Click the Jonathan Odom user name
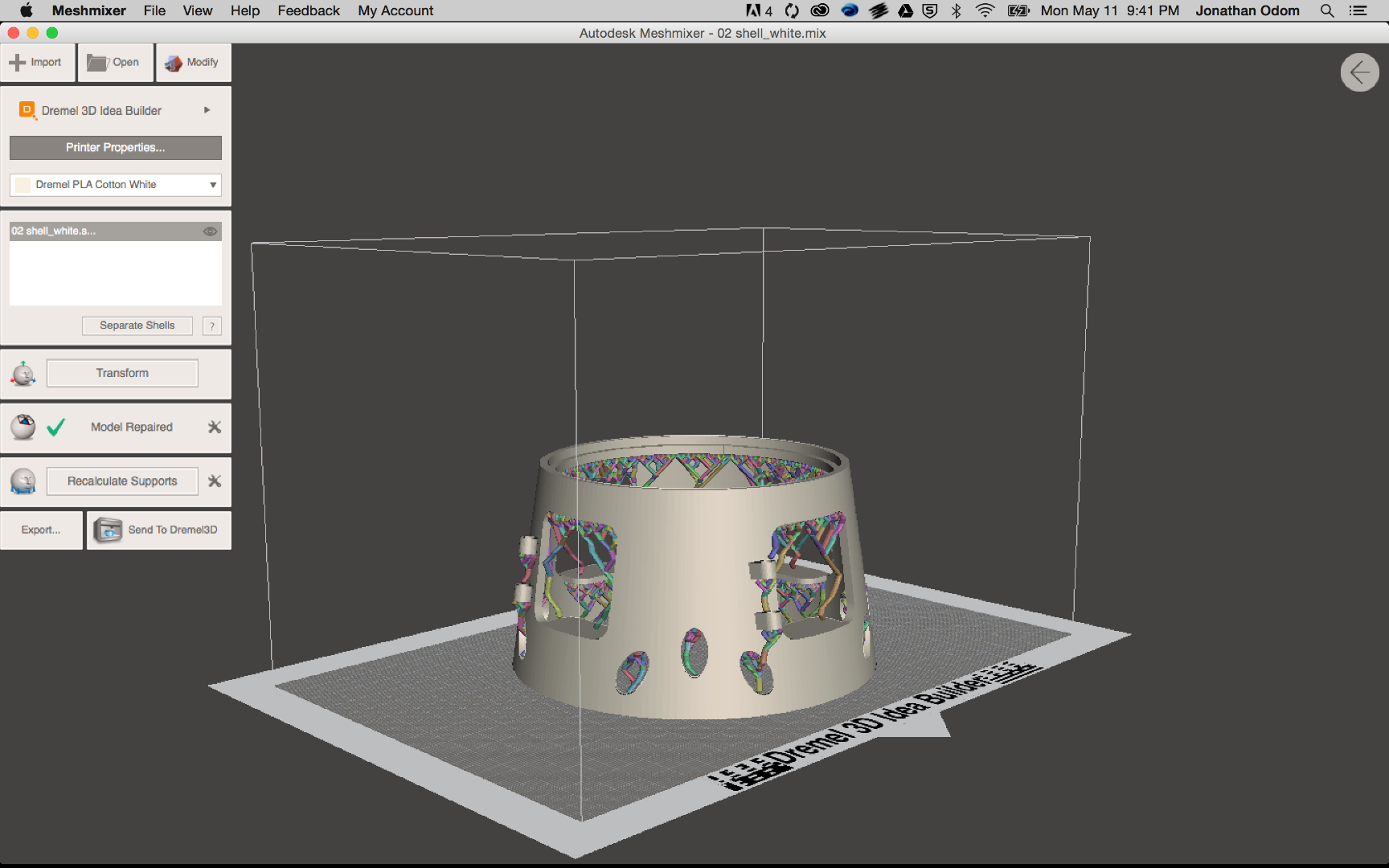Screen dimensions: 1389x868 1248,10
